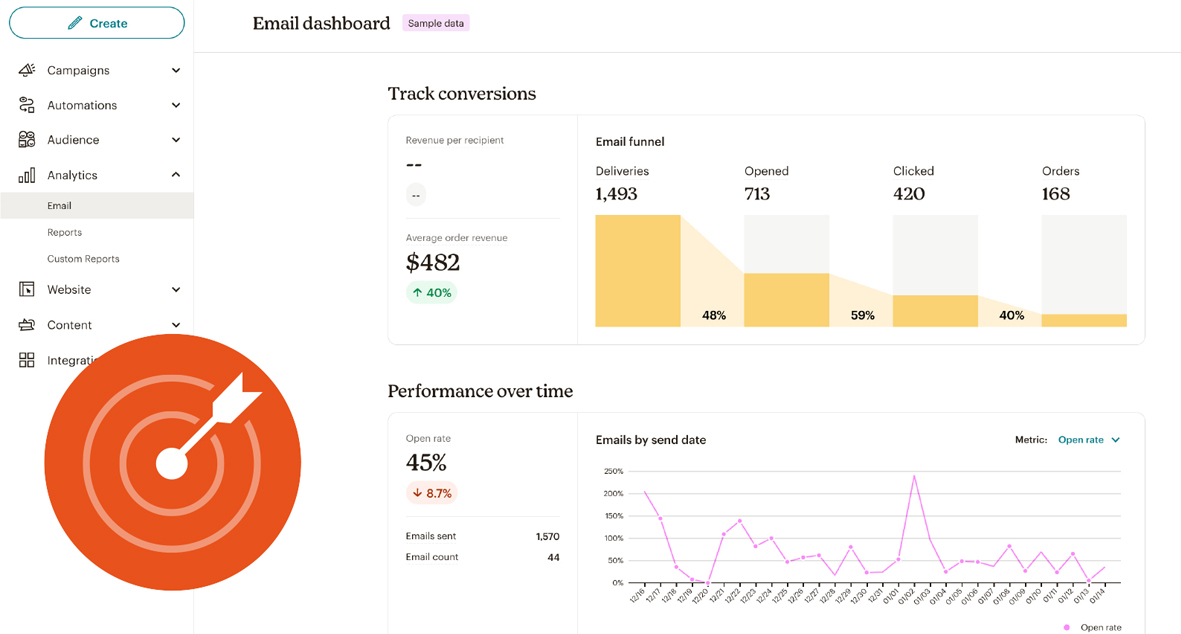Open the Website sidebar item
The height and width of the screenshot is (634, 1181).
pyautogui.click(x=96, y=289)
